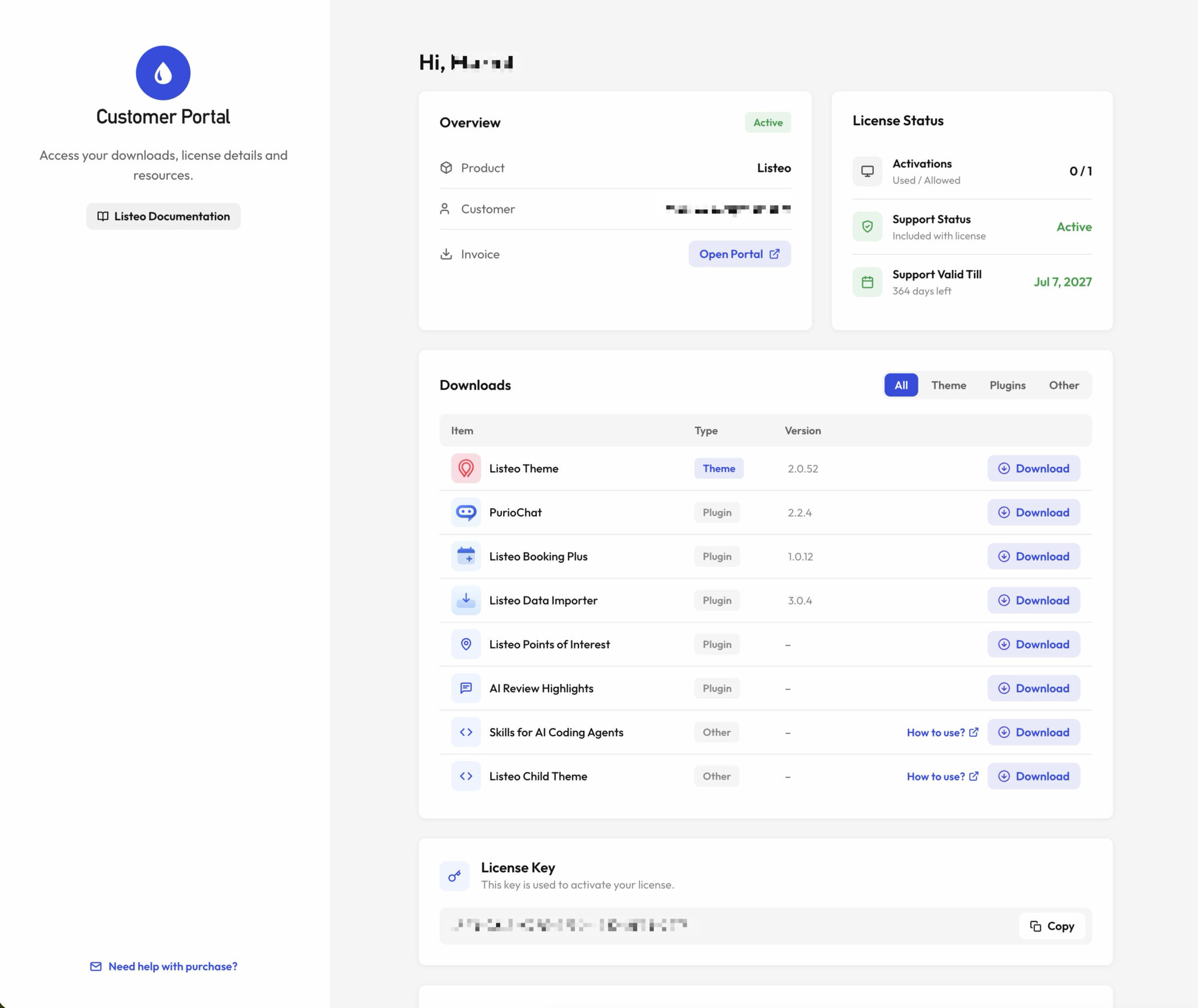Viewport: 1198px width, 1008px height.
Task: Click the Customer Portal droplet logo
Action: 163,73
